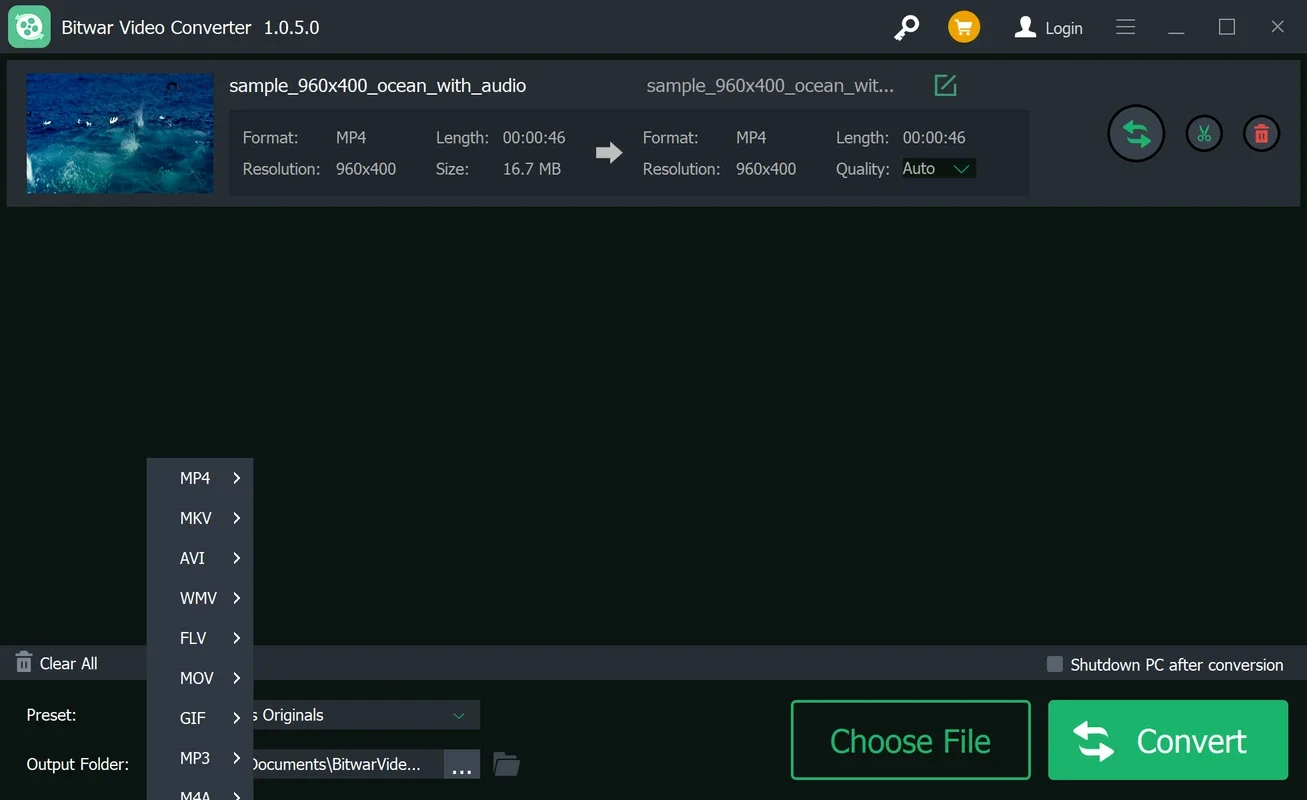Click the Clear All label
This screenshot has width=1307, height=800.
tap(69, 663)
